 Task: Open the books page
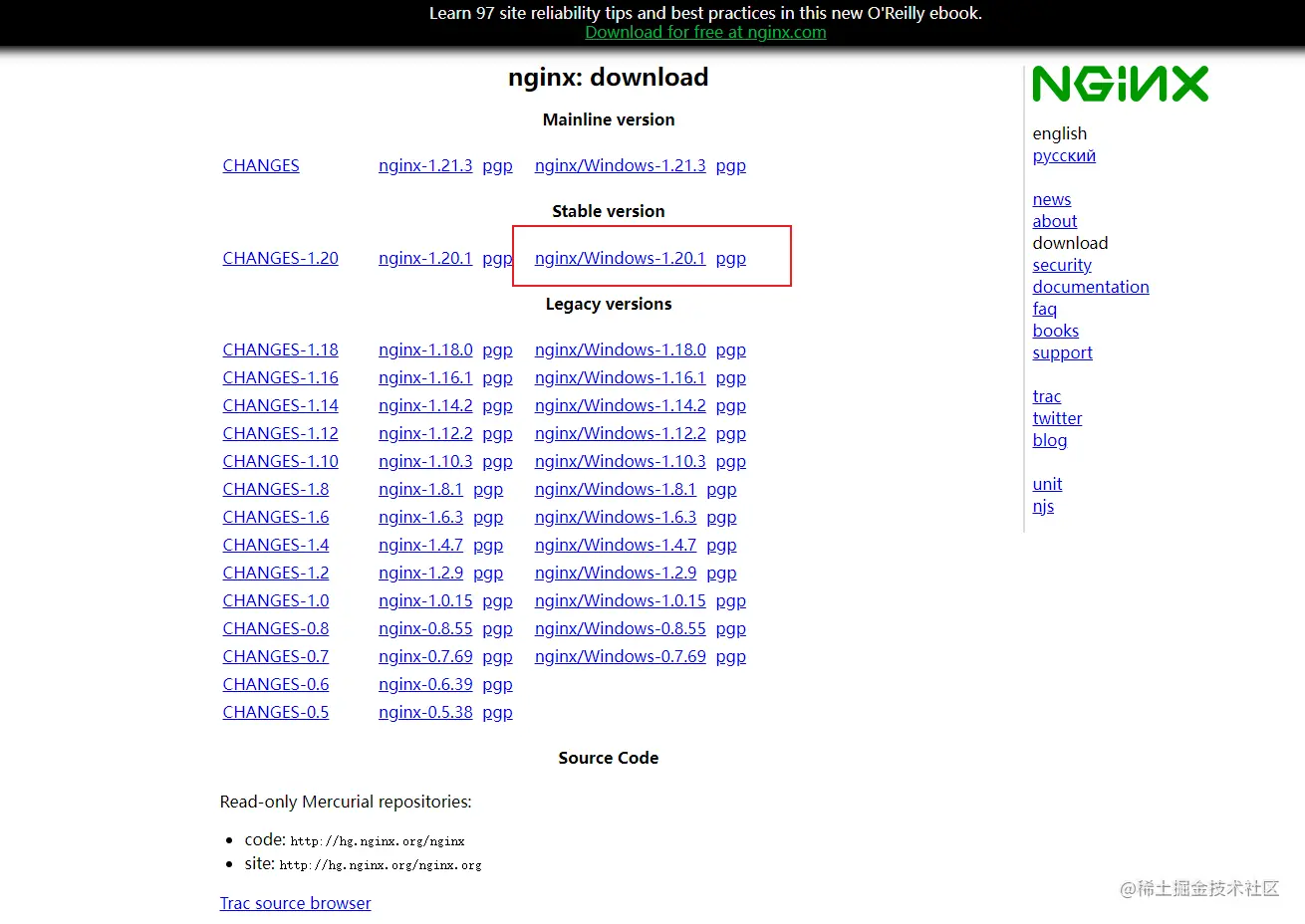(1055, 331)
